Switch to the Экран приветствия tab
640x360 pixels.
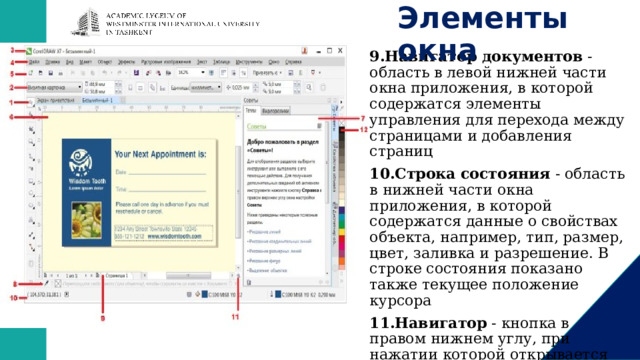56,100
